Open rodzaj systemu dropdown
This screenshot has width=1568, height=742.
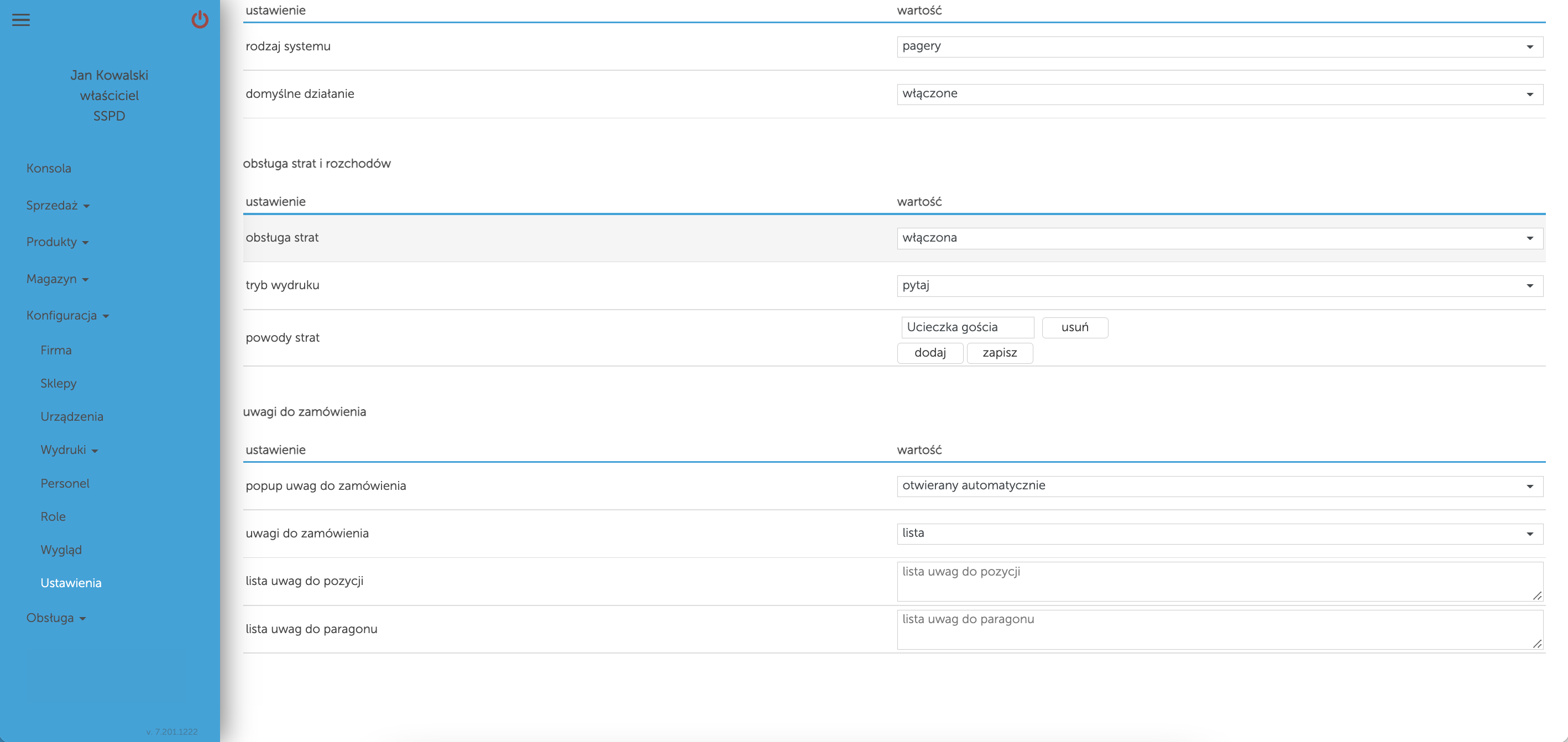point(1219,47)
